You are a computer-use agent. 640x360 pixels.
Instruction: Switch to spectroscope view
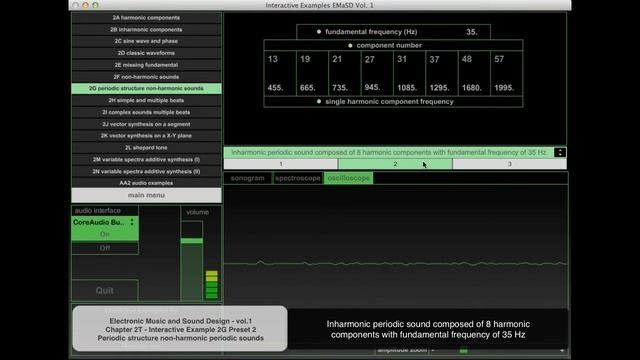(298, 178)
